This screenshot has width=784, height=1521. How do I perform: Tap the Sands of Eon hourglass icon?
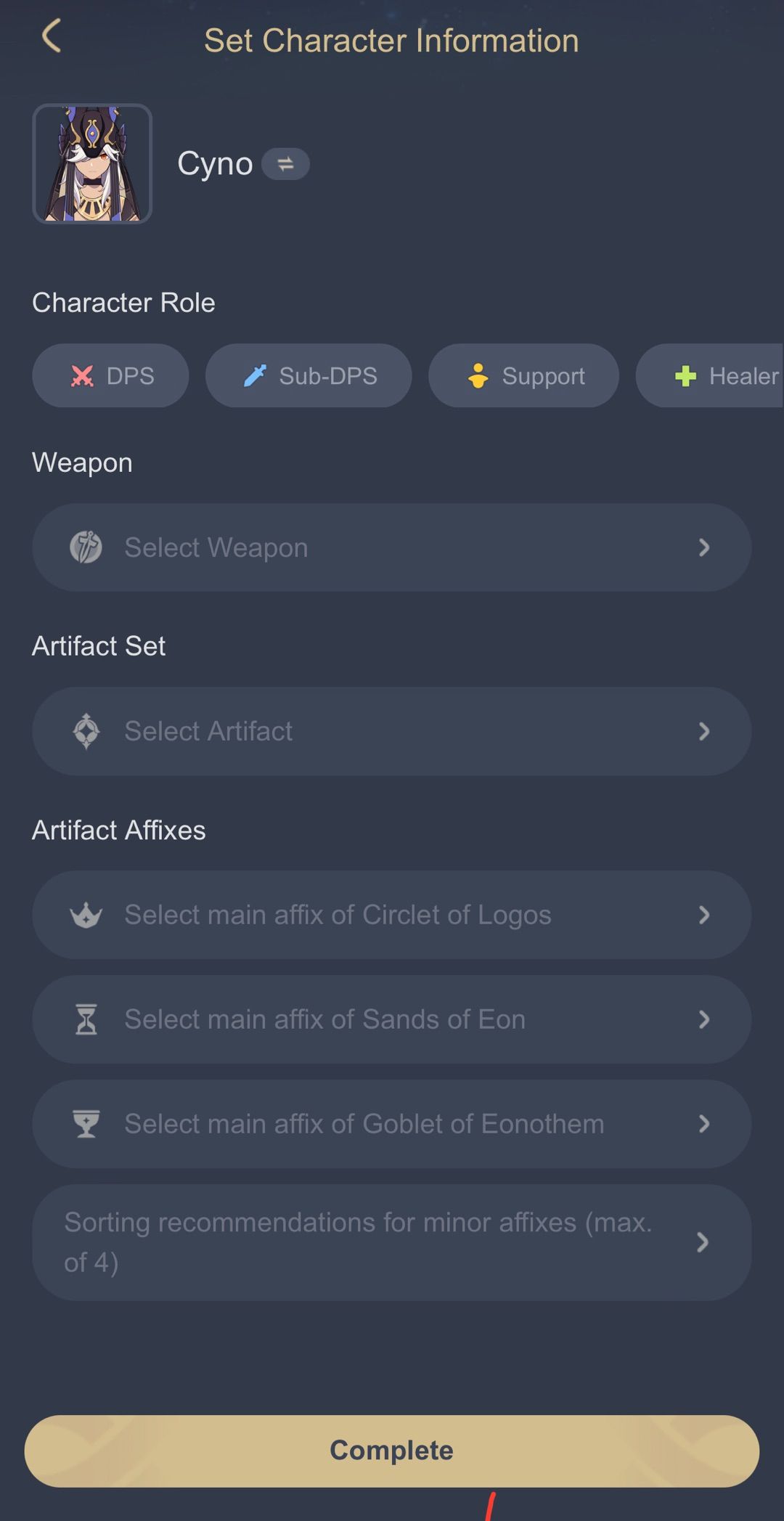point(86,1019)
